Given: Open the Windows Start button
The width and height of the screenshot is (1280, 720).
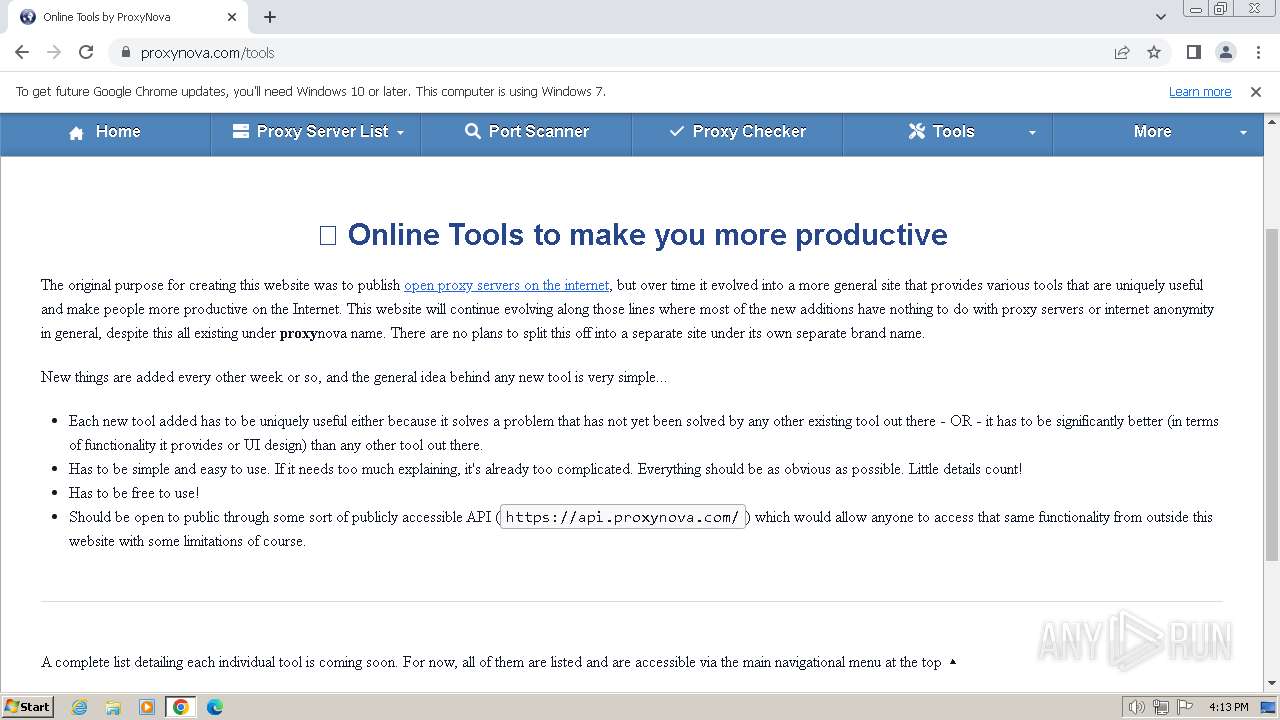Looking at the screenshot, I should click(x=27, y=707).
